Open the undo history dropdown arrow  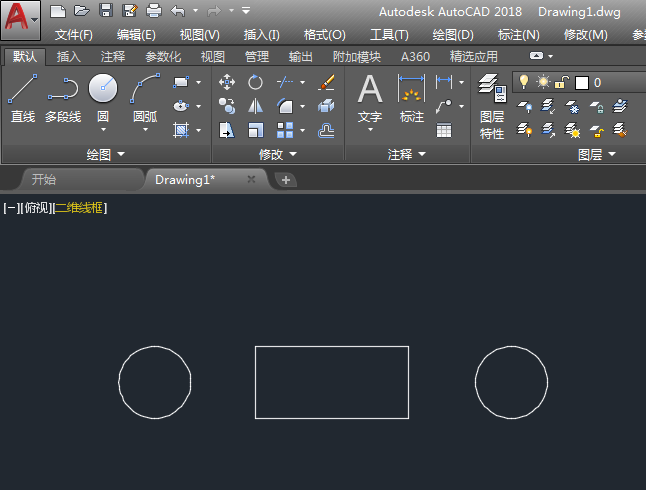[195, 10]
